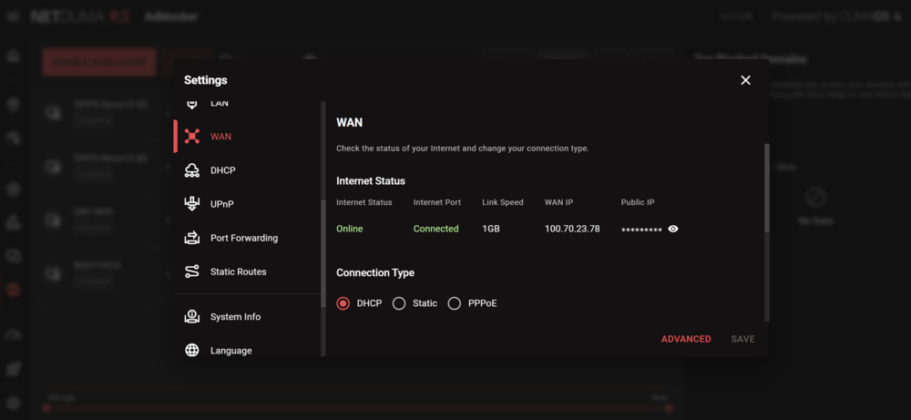The width and height of the screenshot is (911, 420).
Task: Select the Static connection type radio
Action: coord(399,303)
